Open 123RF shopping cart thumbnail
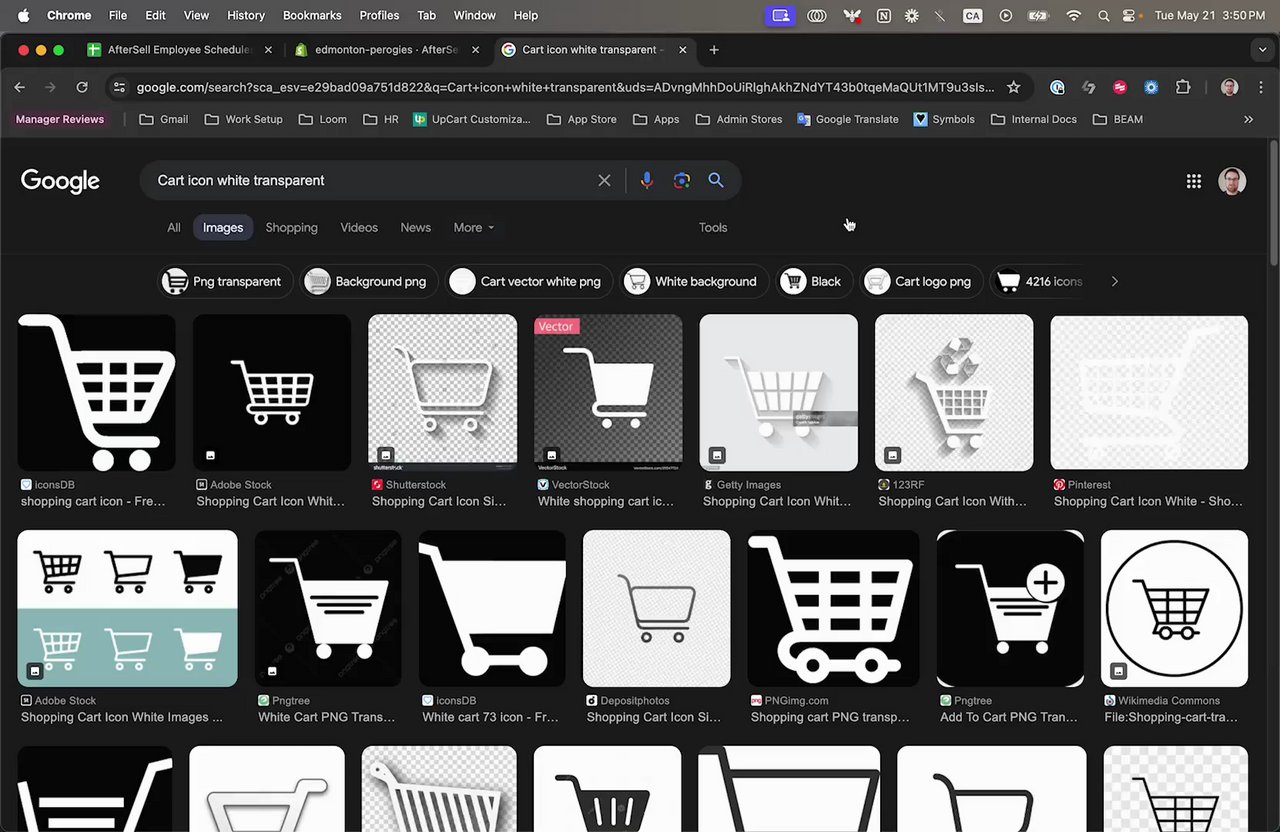This screenshot has width=1280, height=832. point(954,393)
